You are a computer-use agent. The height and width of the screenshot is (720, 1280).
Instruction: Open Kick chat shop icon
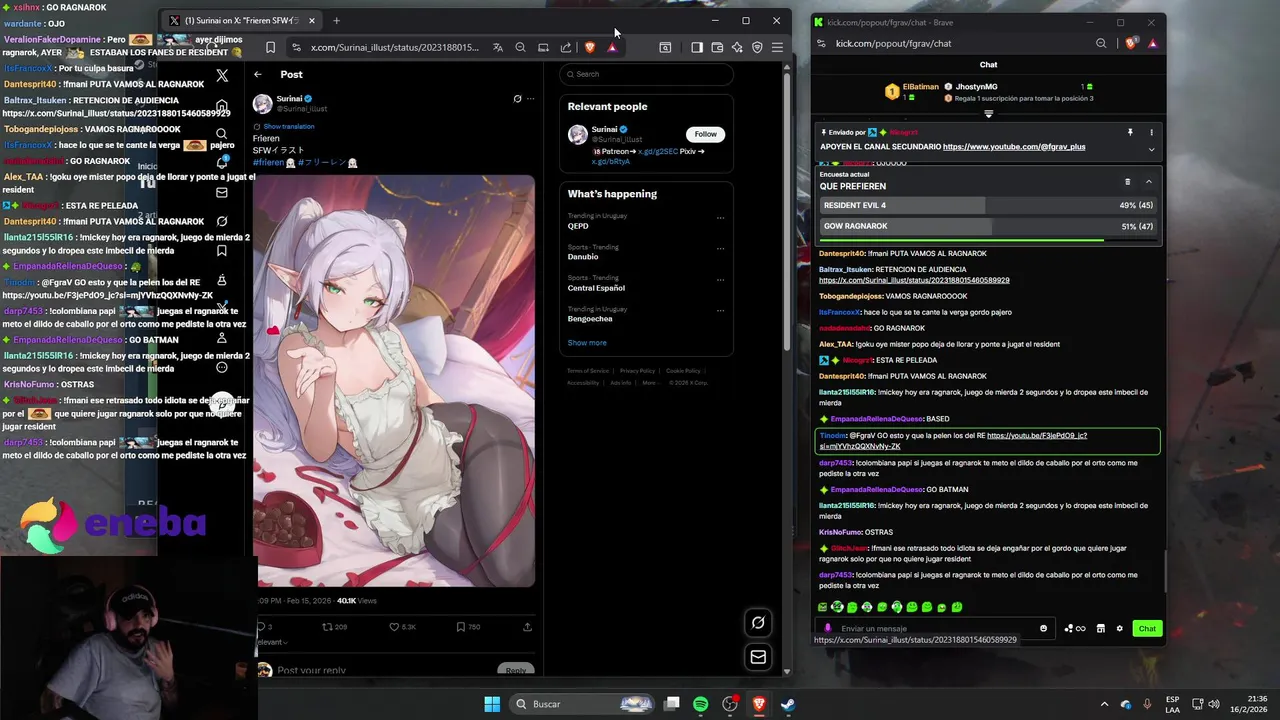1101,629
